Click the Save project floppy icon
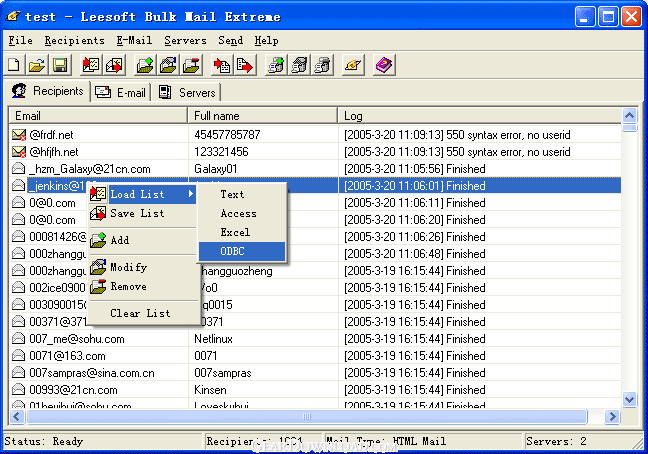648x454 pixels. pos(60,65)
